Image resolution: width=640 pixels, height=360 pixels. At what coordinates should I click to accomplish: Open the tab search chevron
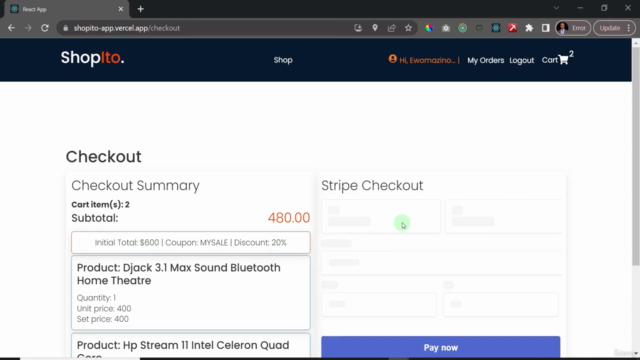pyautogui.click(x=556, y=8)
